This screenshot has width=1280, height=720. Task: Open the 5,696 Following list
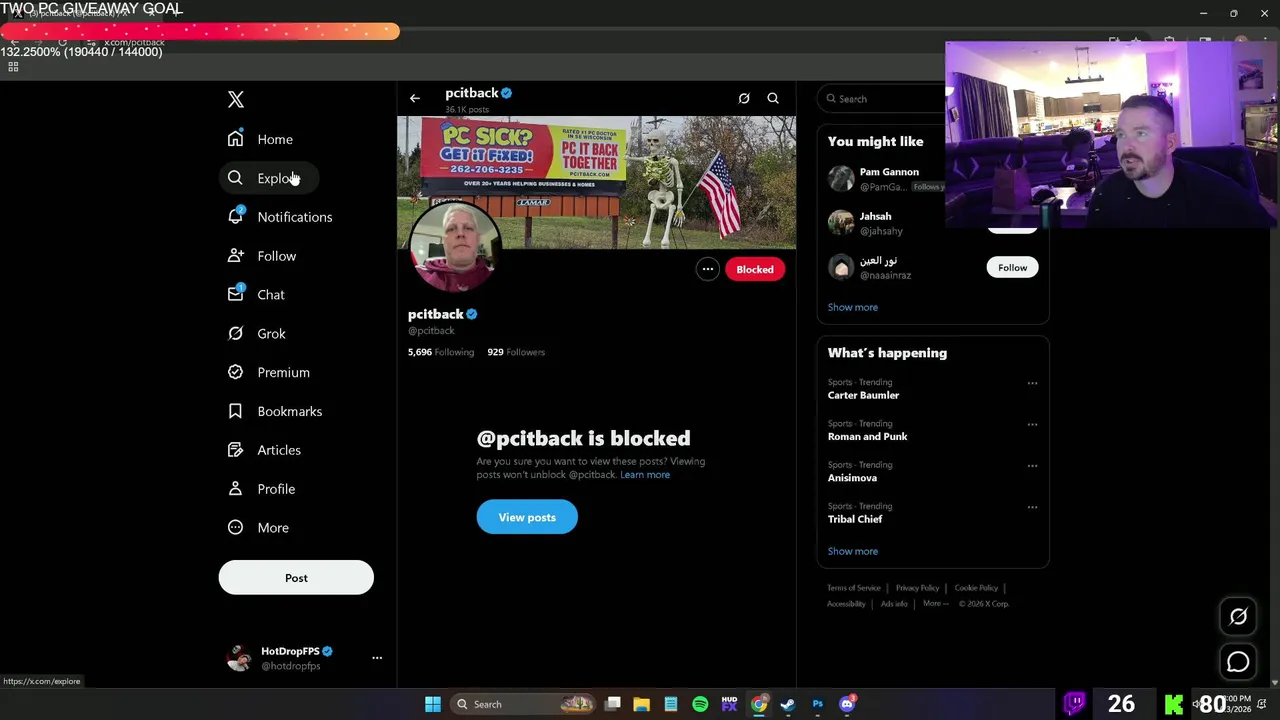coord(441,352)
